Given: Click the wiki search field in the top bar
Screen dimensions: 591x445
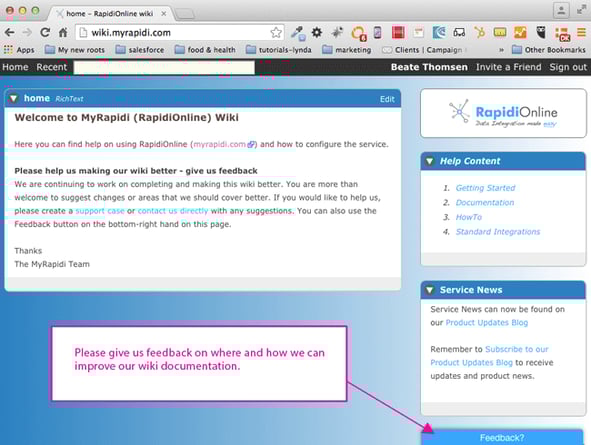Looking at the screenshot, I should tap(164, 67).
